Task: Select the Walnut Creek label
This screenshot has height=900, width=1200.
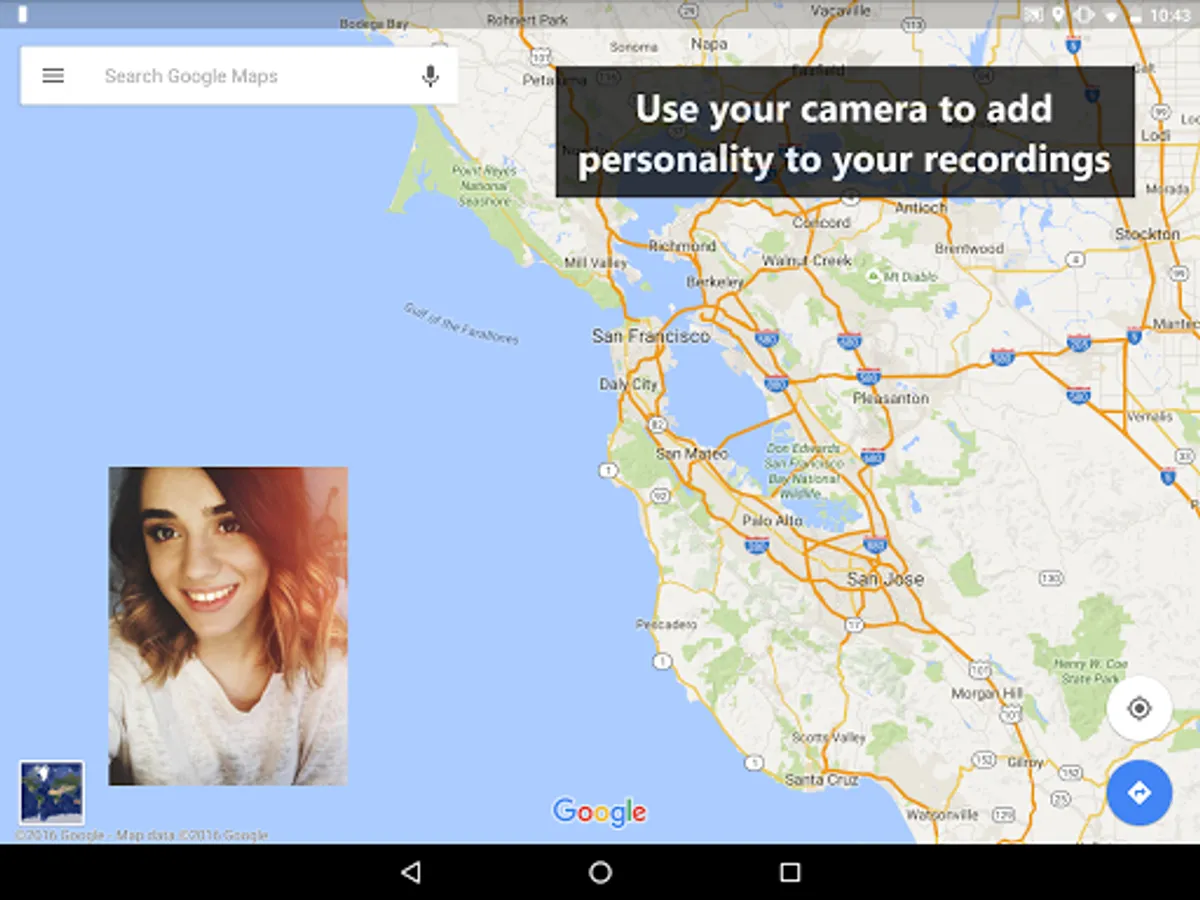Action: (x=807, y=260)
